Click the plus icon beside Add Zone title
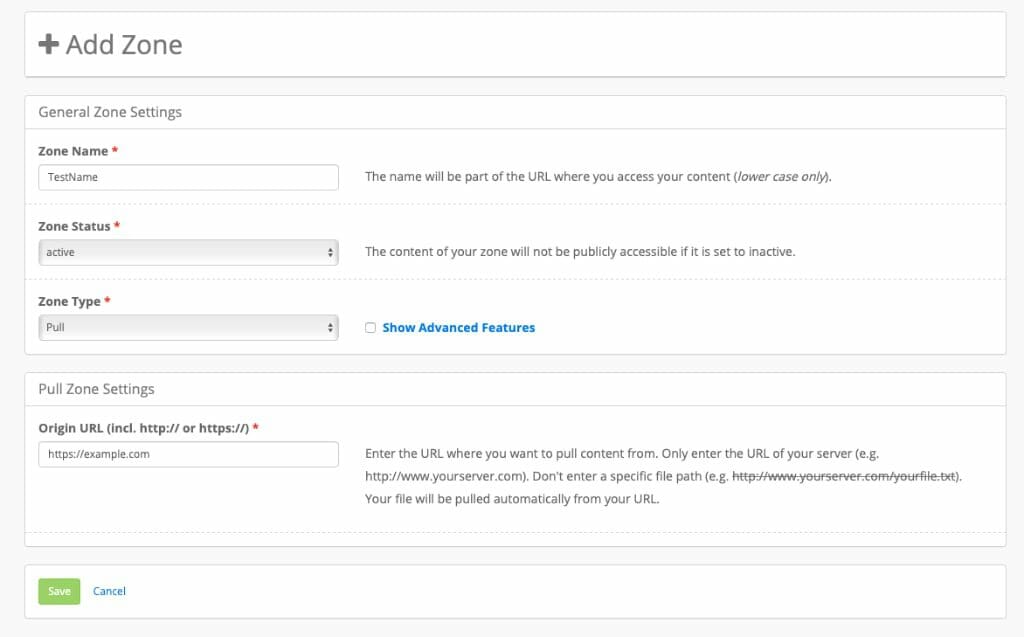This screenshot has height=637, width=1024. (48, 44)
